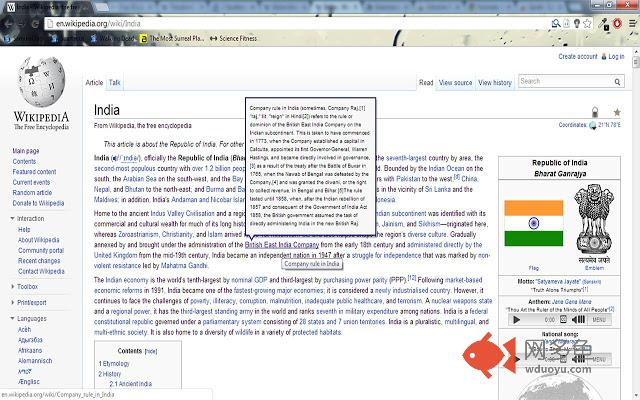The width and height of the screenshot is (640, 400).
Task: Collapse the Languages sidebar section
Action: pos(14,317)
